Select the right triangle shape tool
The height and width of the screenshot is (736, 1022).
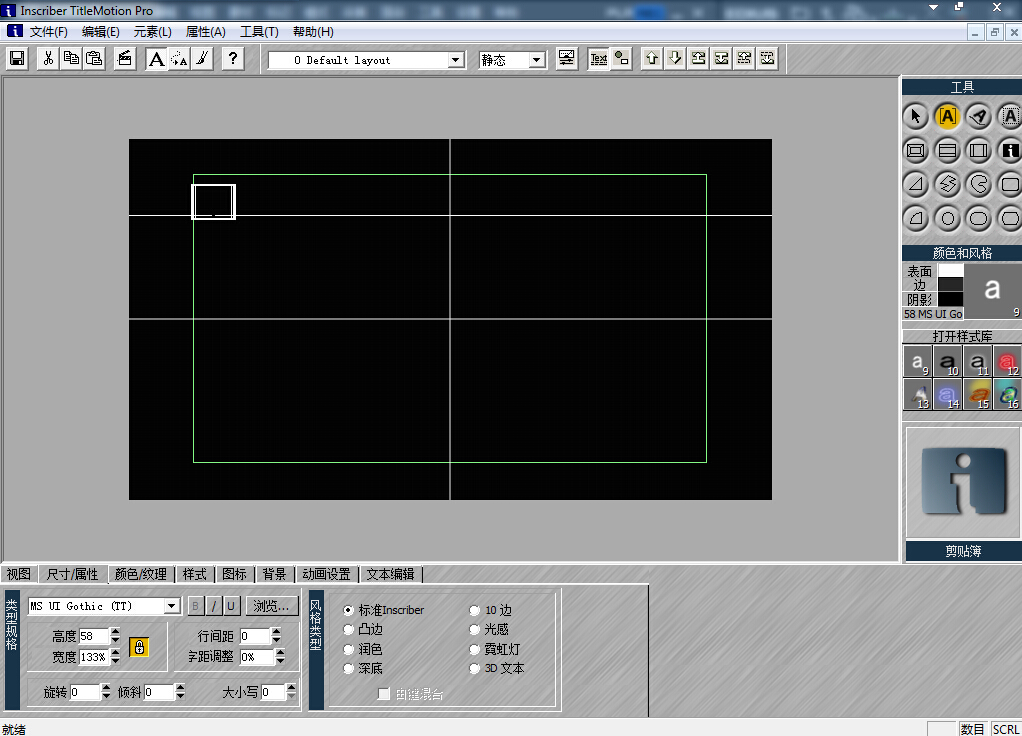915,184
